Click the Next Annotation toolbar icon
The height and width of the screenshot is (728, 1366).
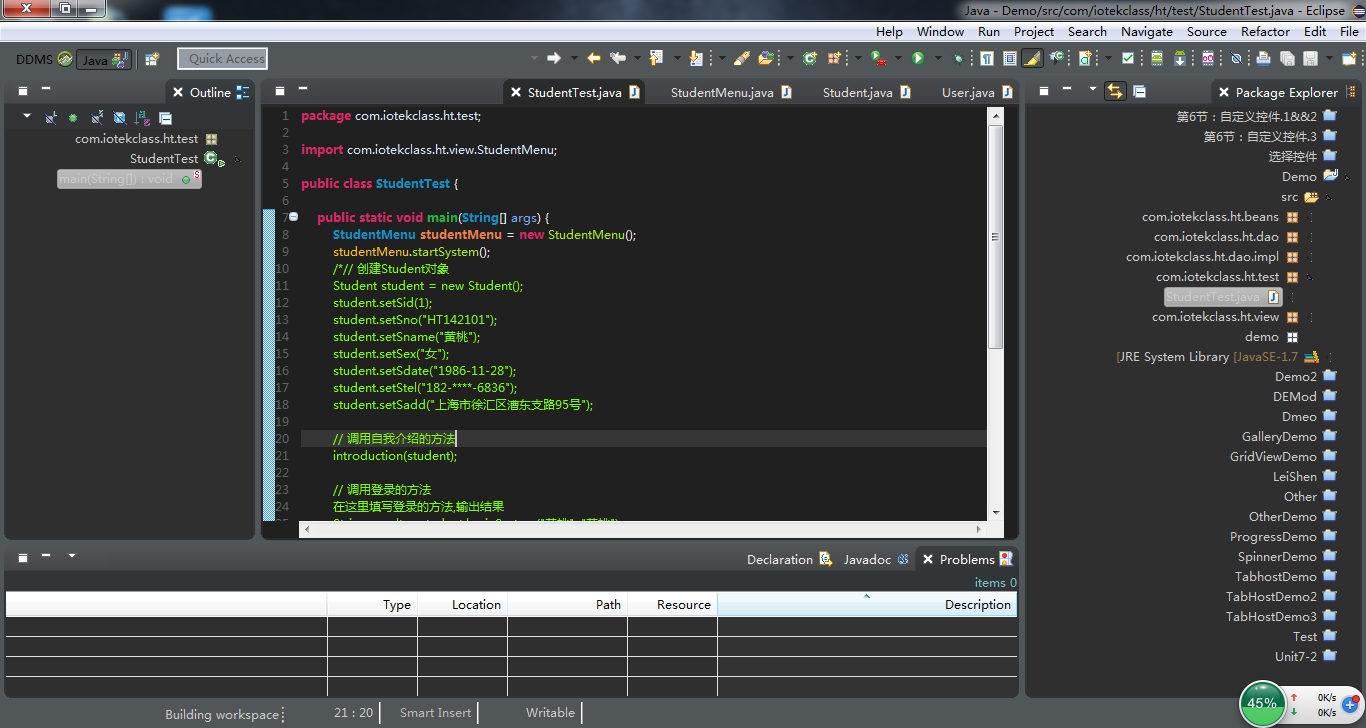pos(696,59)
